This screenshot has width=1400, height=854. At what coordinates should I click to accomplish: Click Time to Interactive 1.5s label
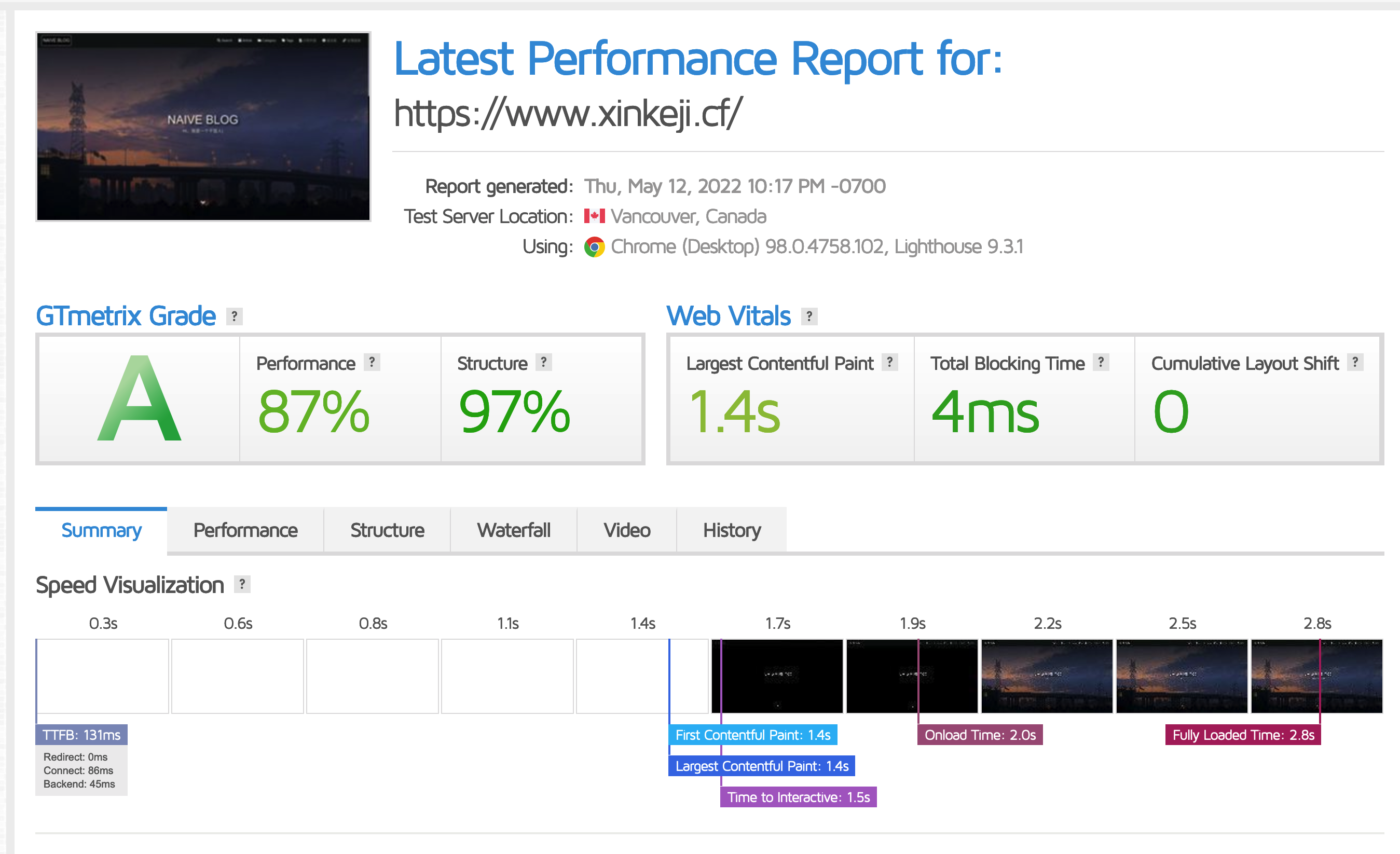(798, 796)
